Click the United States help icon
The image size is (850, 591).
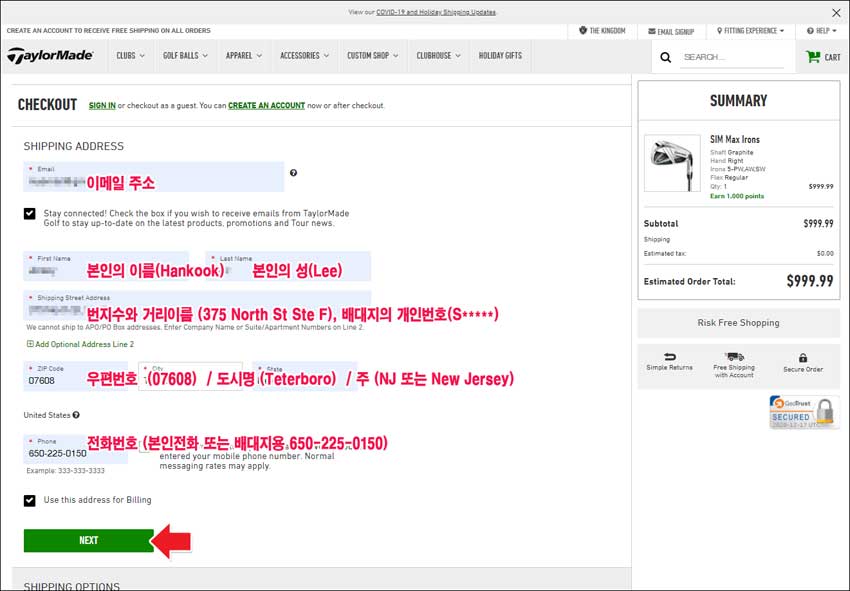click(76, 415)
